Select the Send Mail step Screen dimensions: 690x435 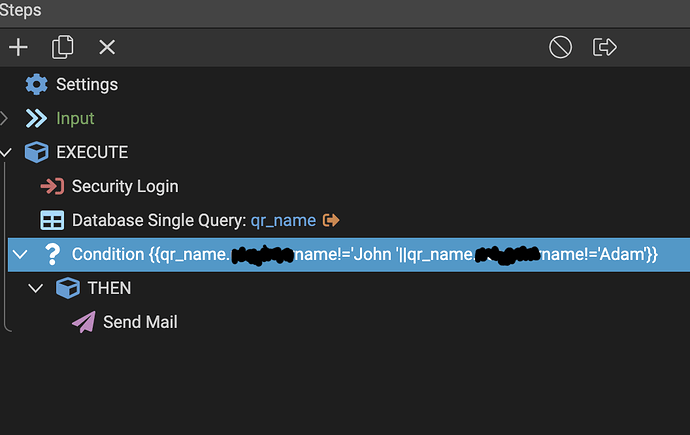125,322
